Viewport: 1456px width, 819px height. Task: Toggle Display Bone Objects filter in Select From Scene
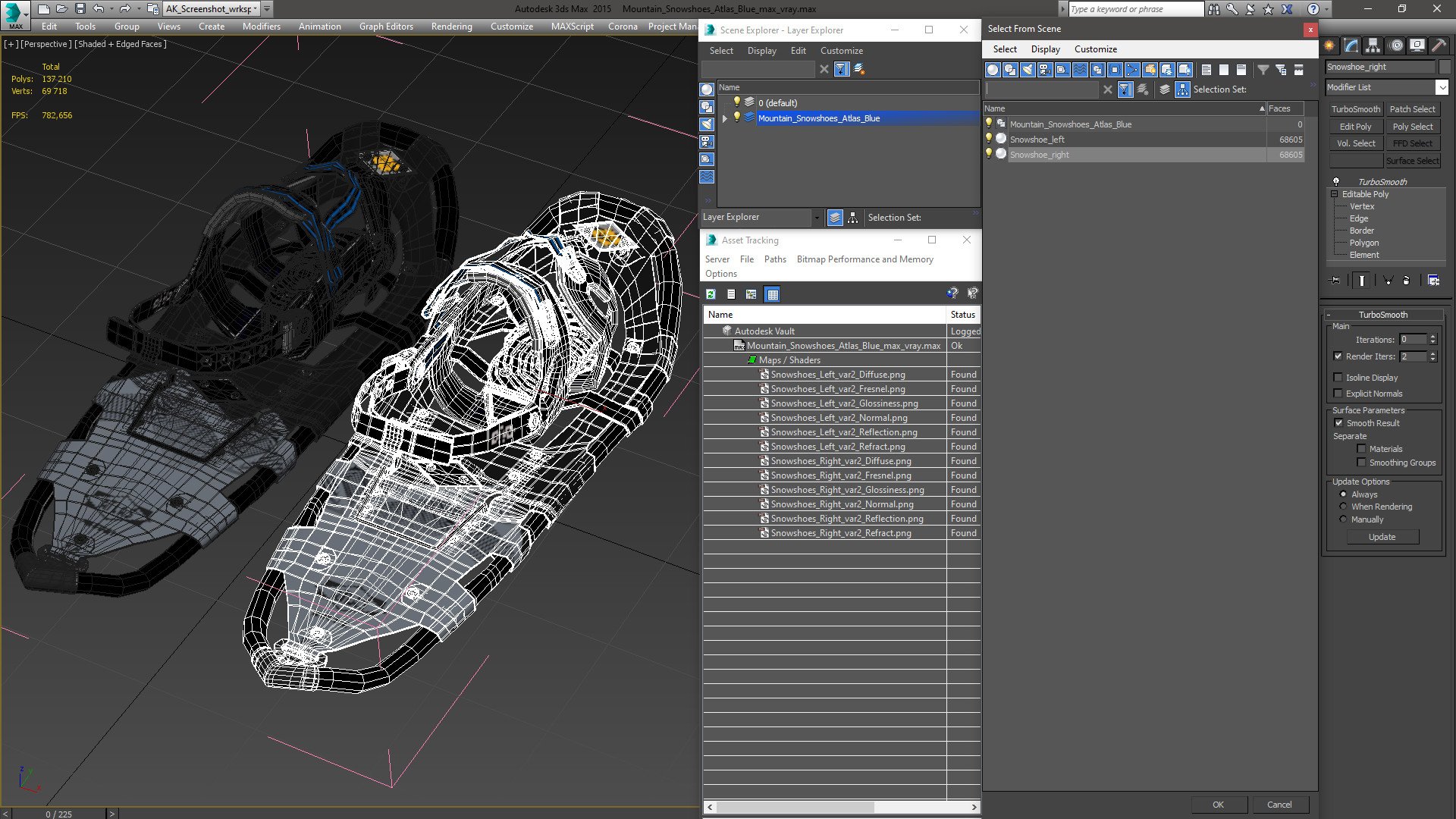coord(1132,70)
